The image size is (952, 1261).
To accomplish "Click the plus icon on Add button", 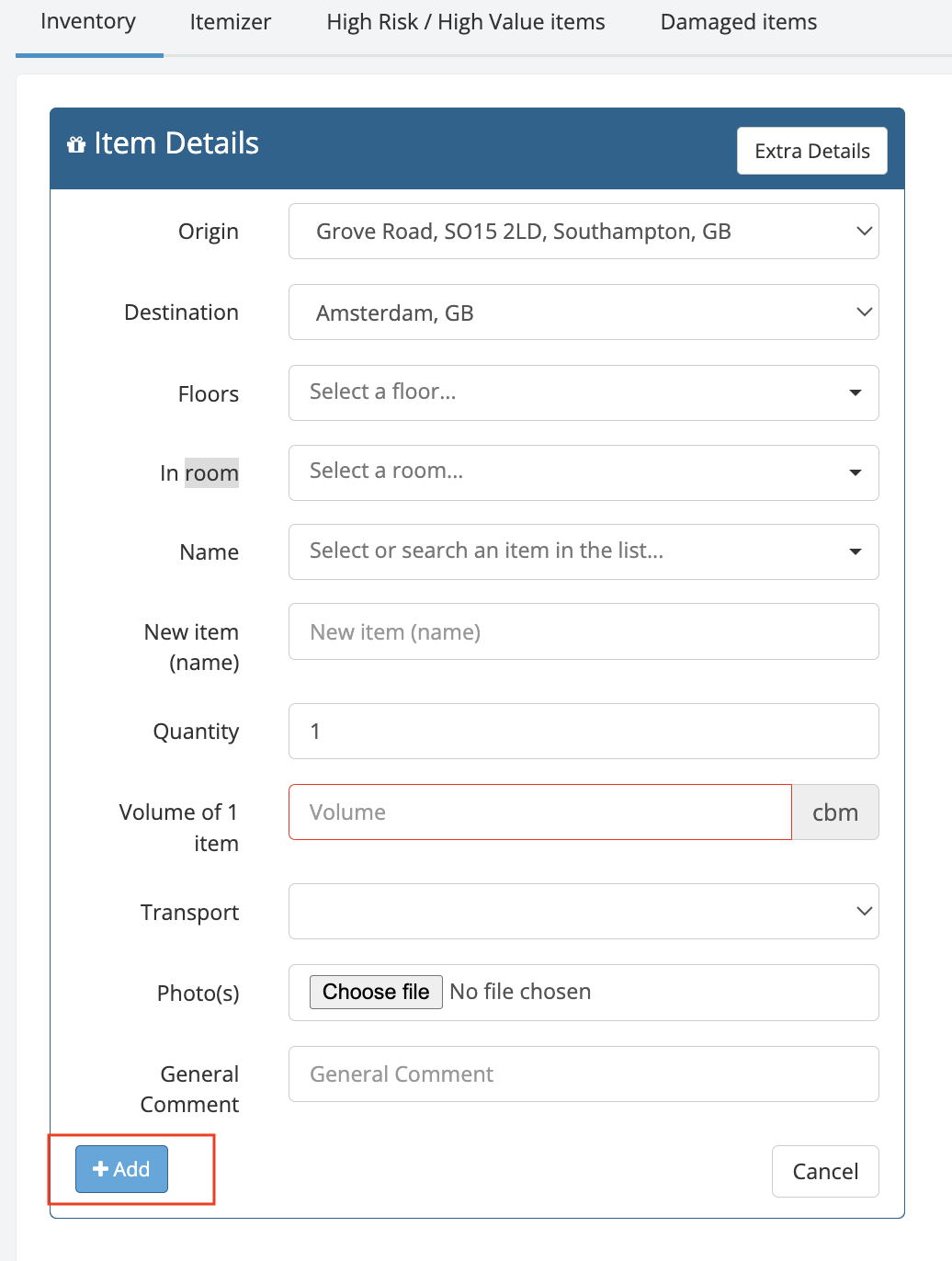I will (x=101, y=1169).
